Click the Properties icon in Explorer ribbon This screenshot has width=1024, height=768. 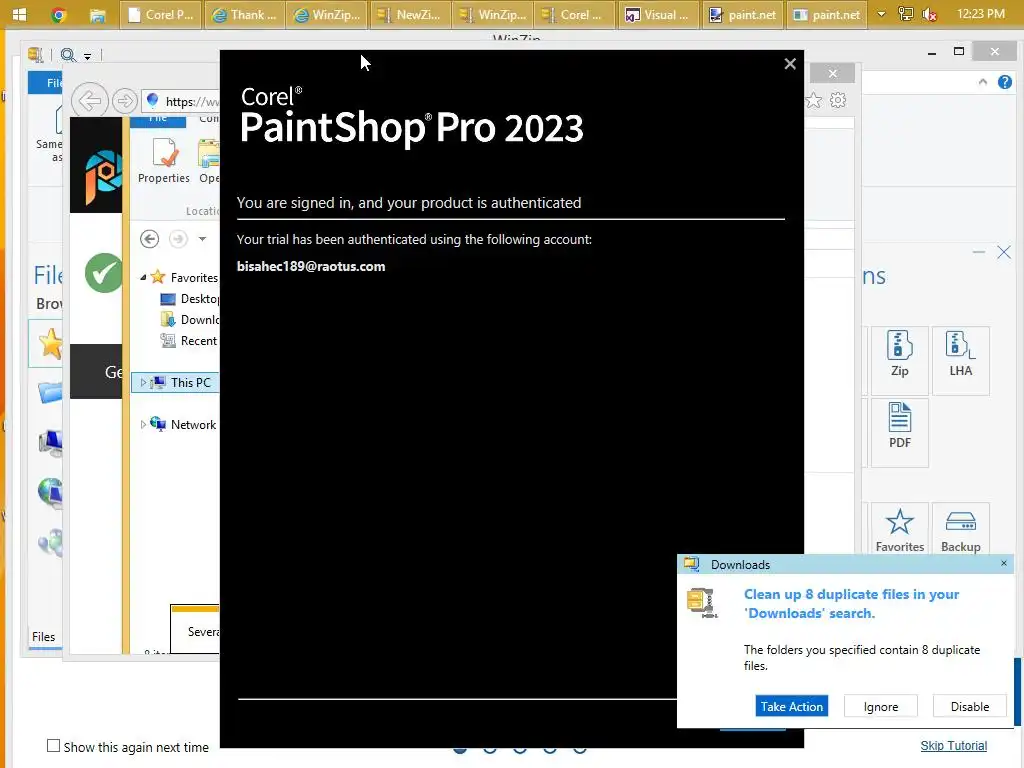[x=164, y=161]
